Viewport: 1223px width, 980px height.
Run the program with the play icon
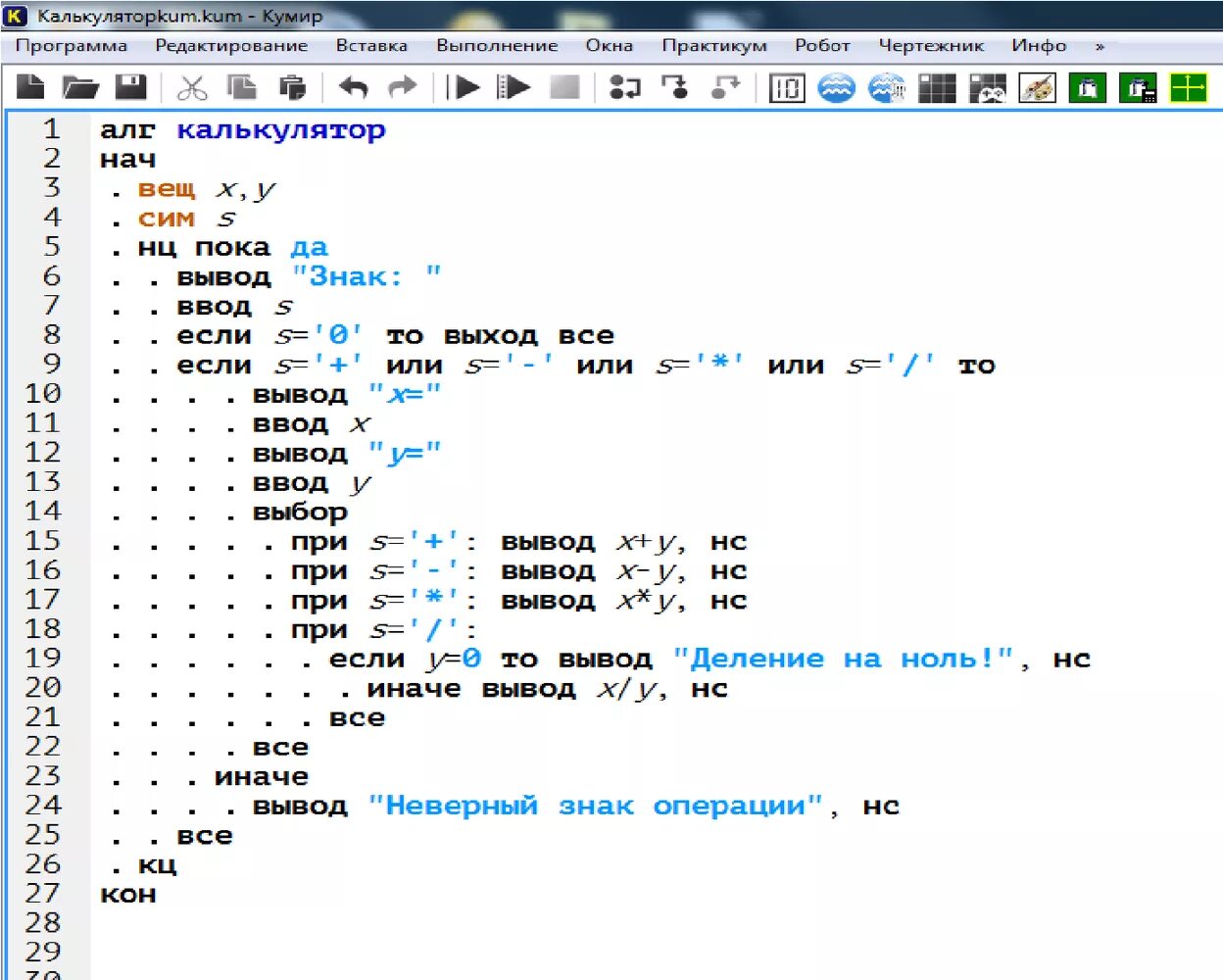pos(463,88)
